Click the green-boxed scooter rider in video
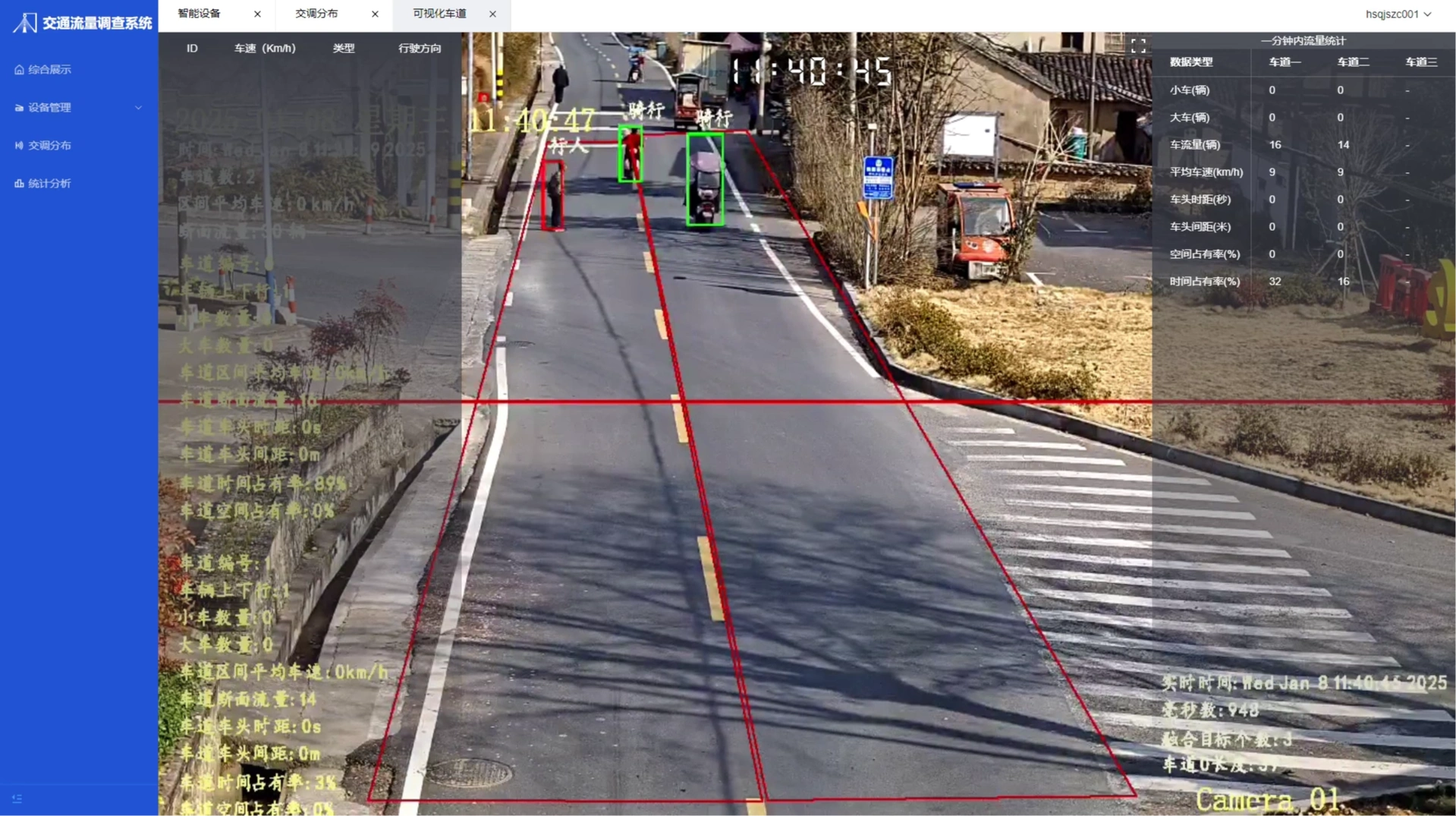This screenshot has width=1456, height=816. point(705,180)
